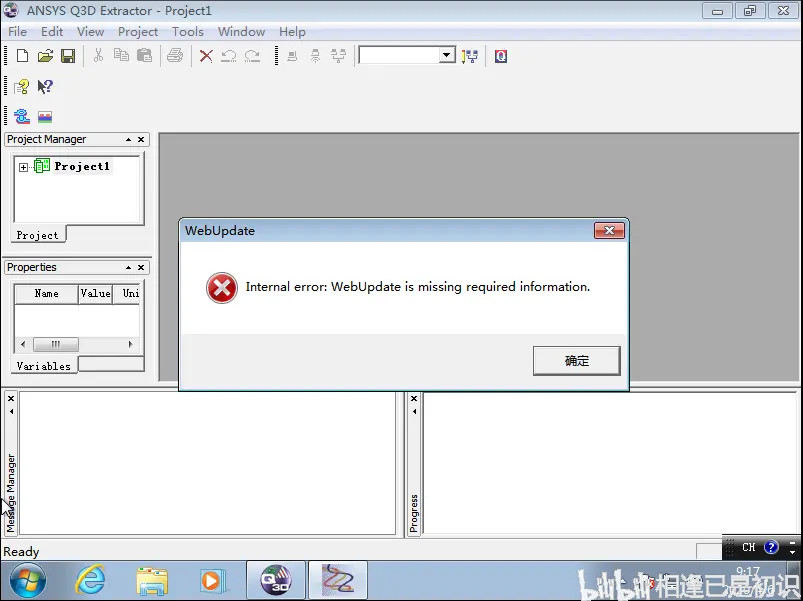Open the Project menu
This screenshot has height=601, width=803.
pyautogui.click(x=138, y=32)
